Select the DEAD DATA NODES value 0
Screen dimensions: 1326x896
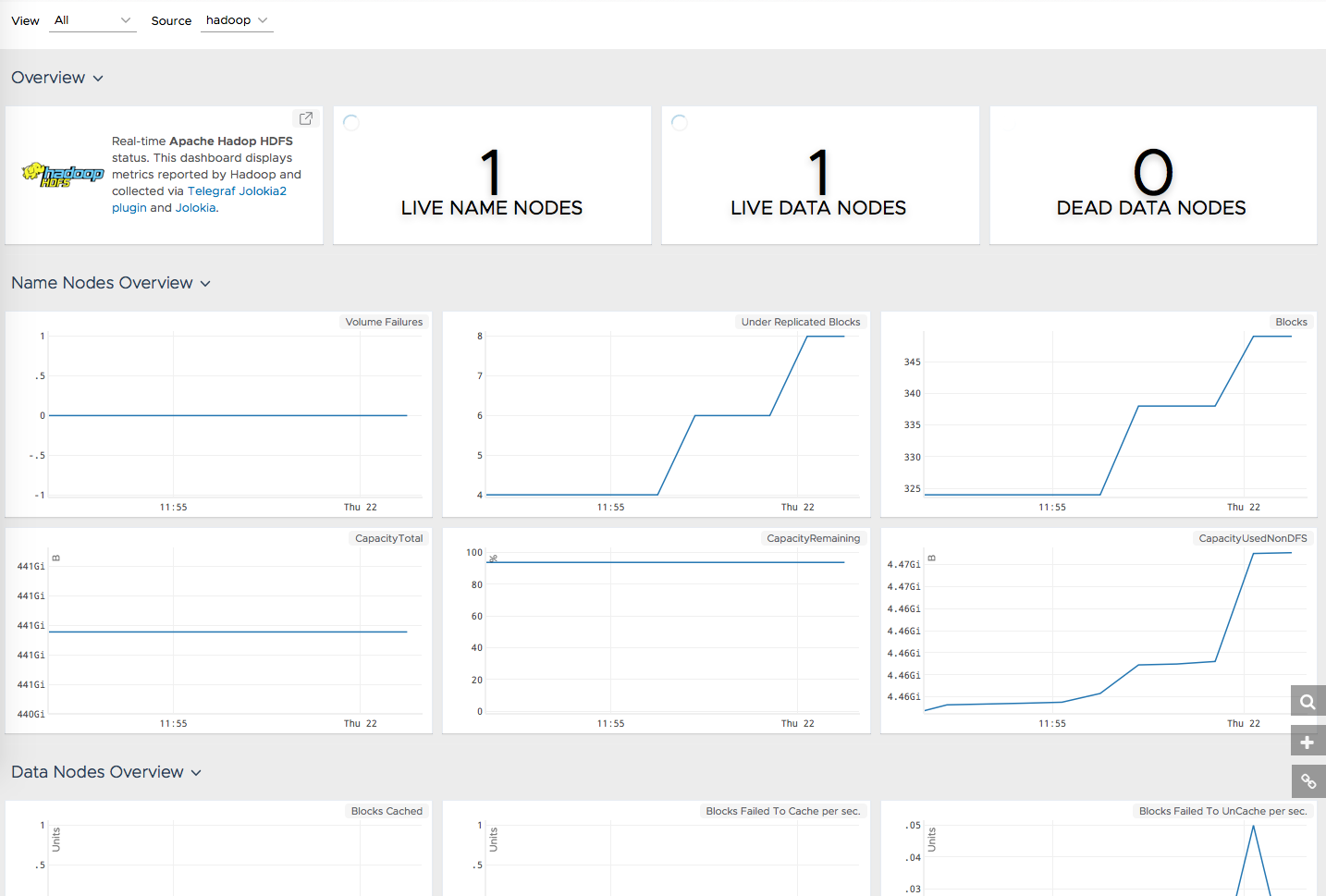[1153, 172]
